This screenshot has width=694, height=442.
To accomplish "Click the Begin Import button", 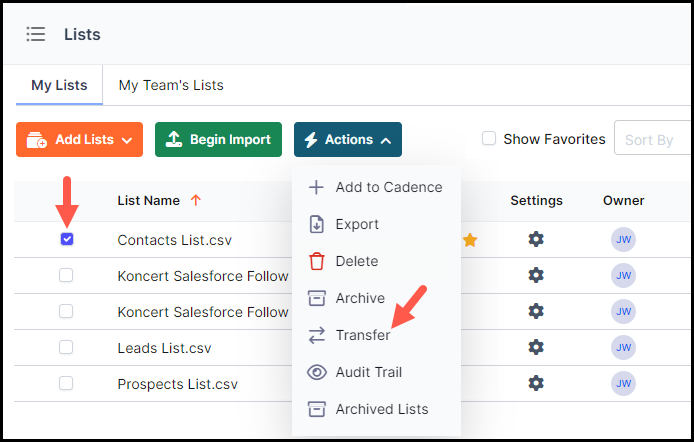I will [218, 140].
